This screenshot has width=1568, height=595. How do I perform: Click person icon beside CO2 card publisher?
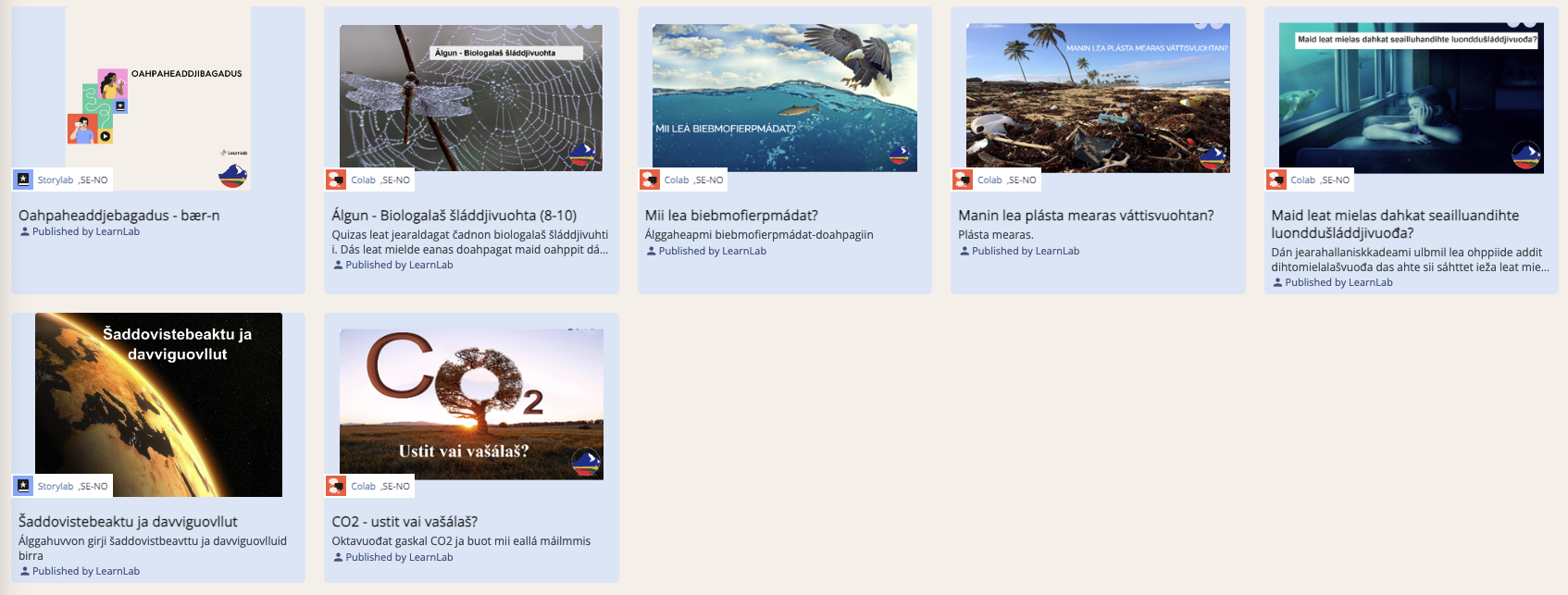[338, 557]
